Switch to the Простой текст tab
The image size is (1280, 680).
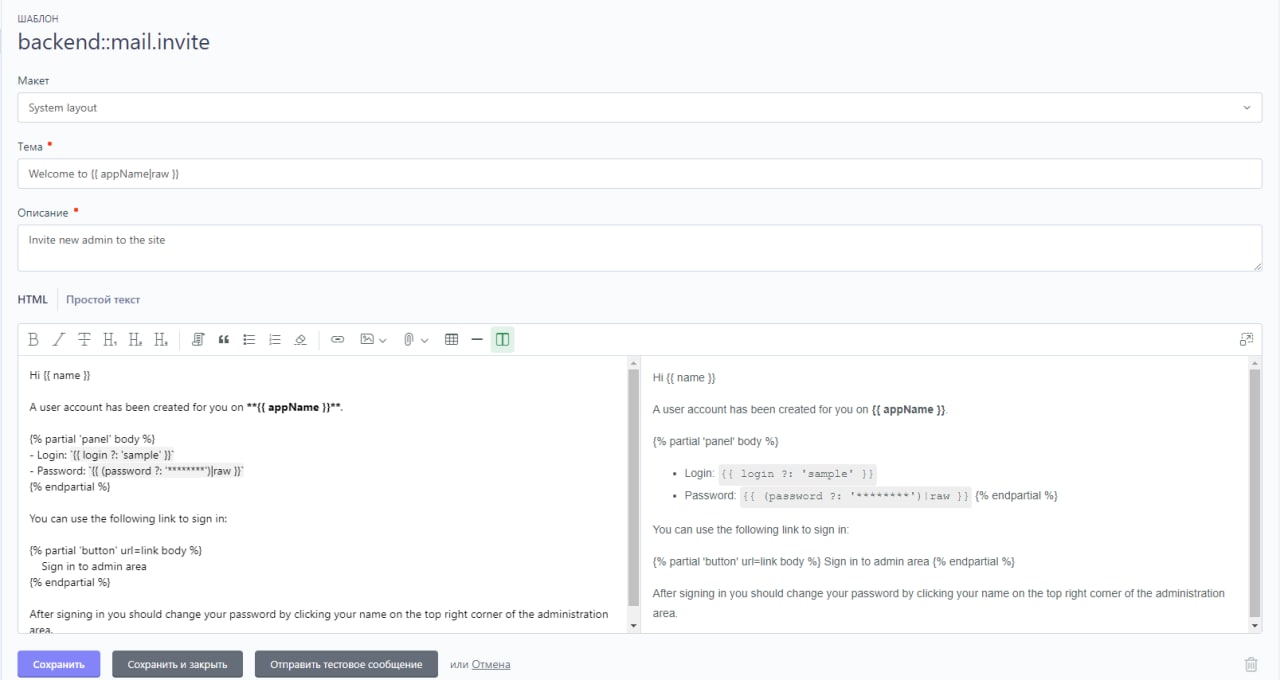[103, 299]
